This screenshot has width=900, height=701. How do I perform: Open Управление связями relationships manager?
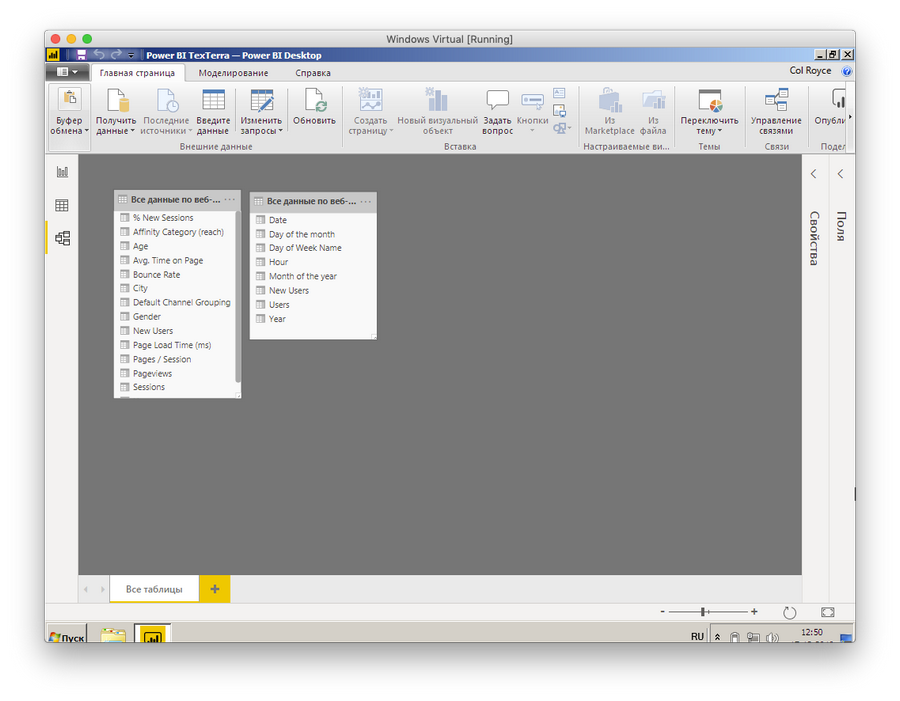tap(776, 101)
